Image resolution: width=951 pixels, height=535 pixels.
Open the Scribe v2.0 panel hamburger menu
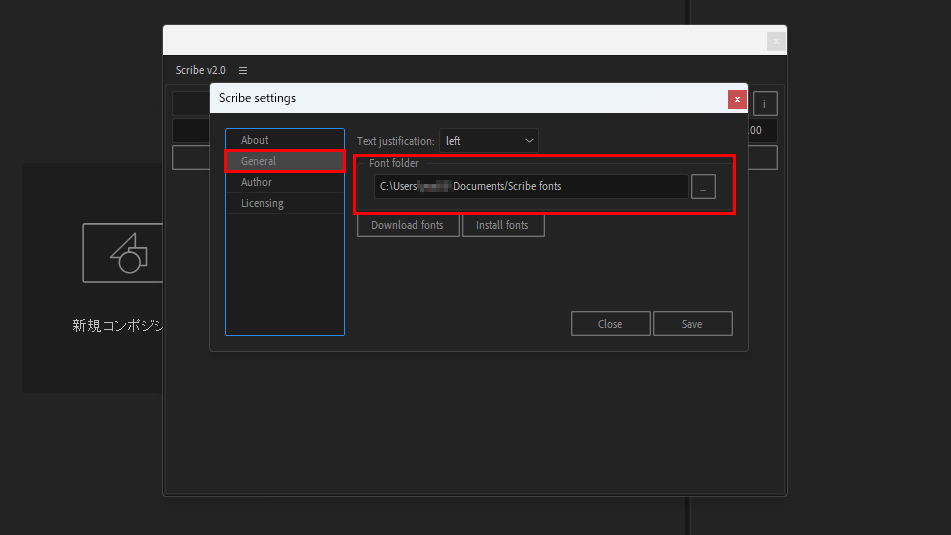click(243, 70)
